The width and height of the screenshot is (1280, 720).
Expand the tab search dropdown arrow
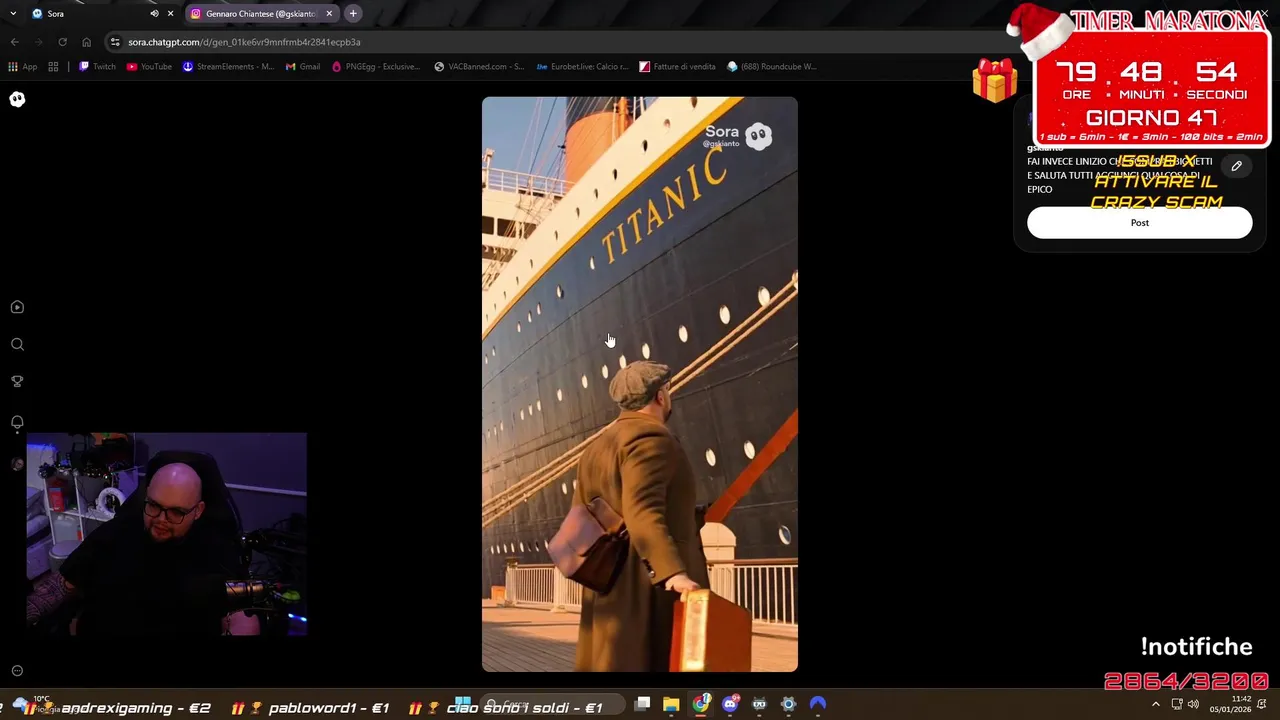[13, 14]
